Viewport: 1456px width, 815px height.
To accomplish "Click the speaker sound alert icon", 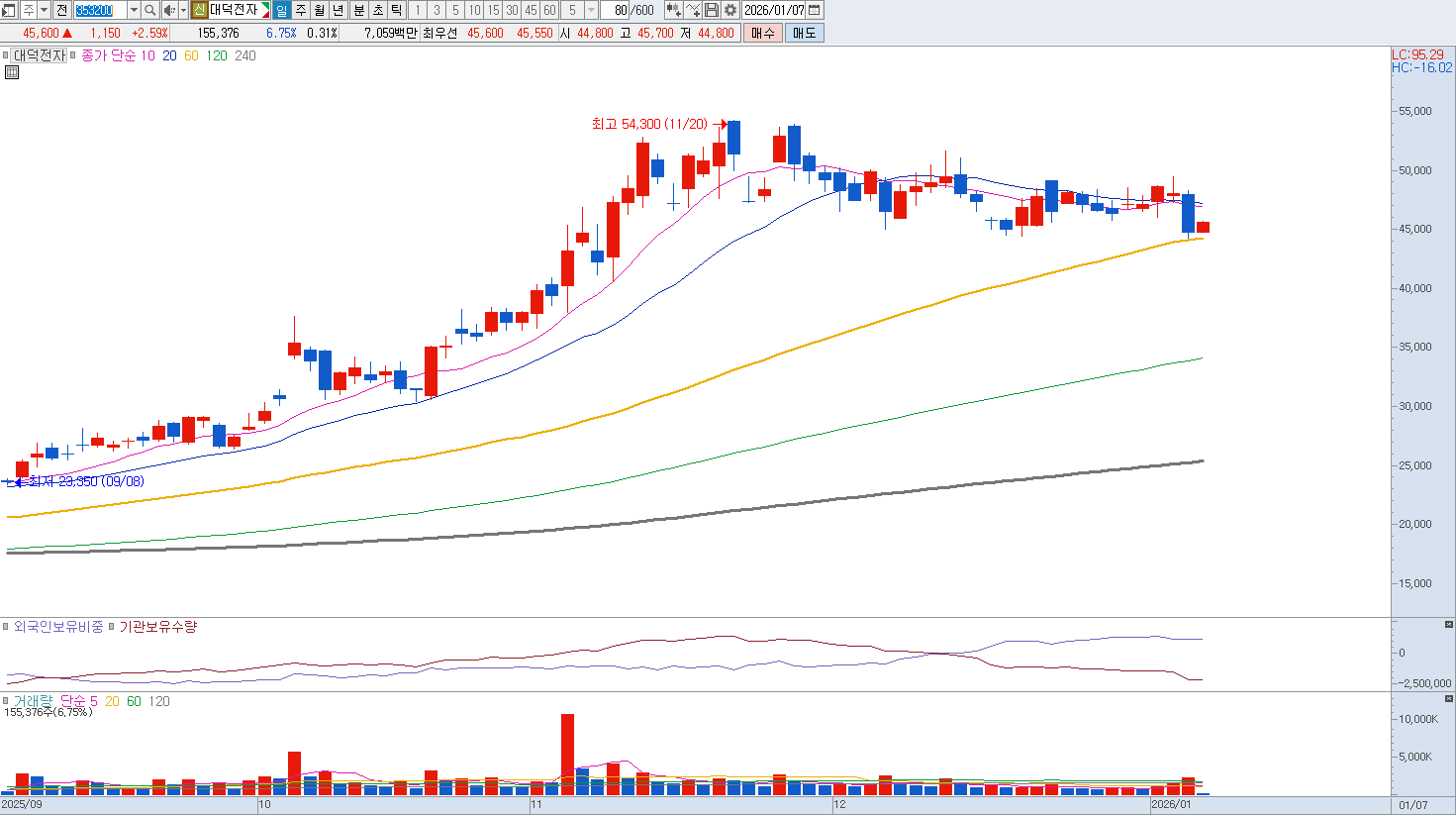I will (x=169, y=10).
